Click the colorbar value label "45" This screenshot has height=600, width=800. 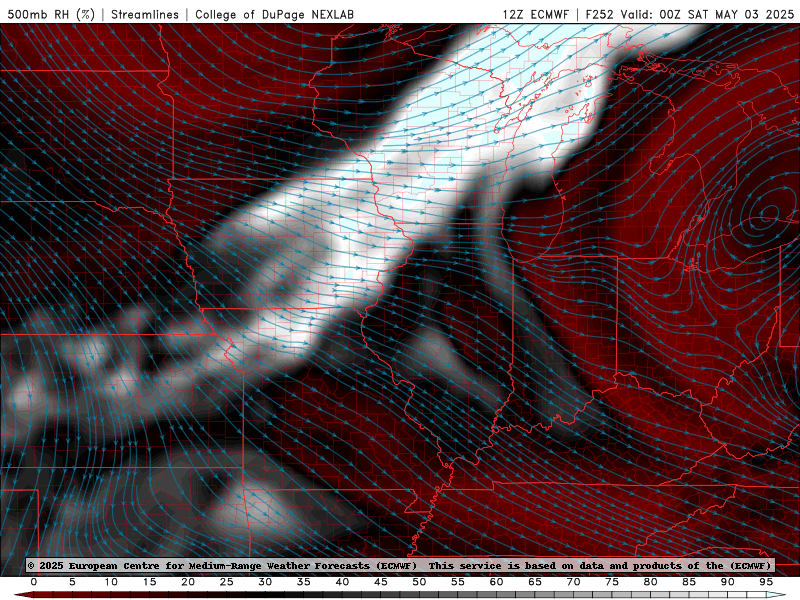pos(381,582)
